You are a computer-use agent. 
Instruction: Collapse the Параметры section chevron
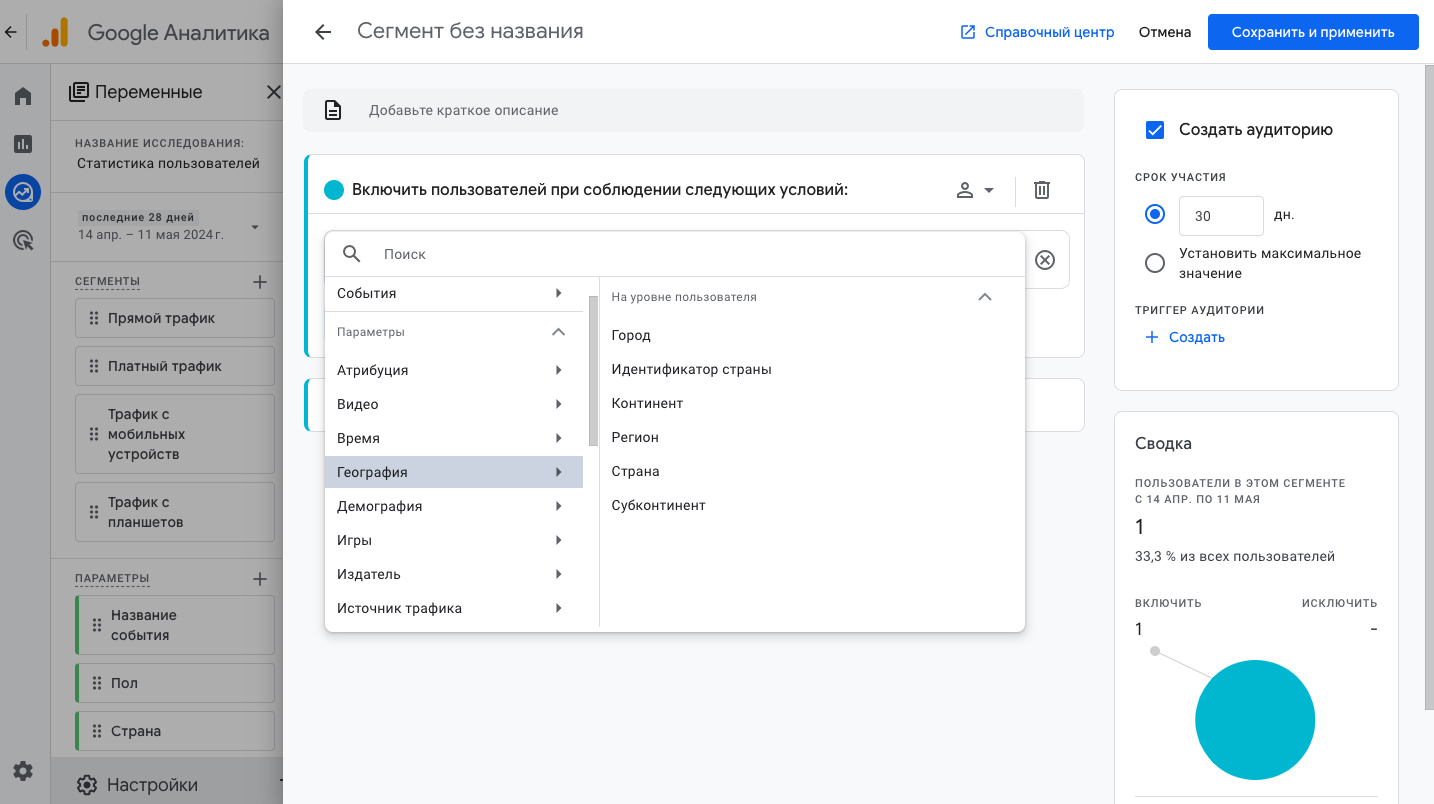(x=559, y=332)
